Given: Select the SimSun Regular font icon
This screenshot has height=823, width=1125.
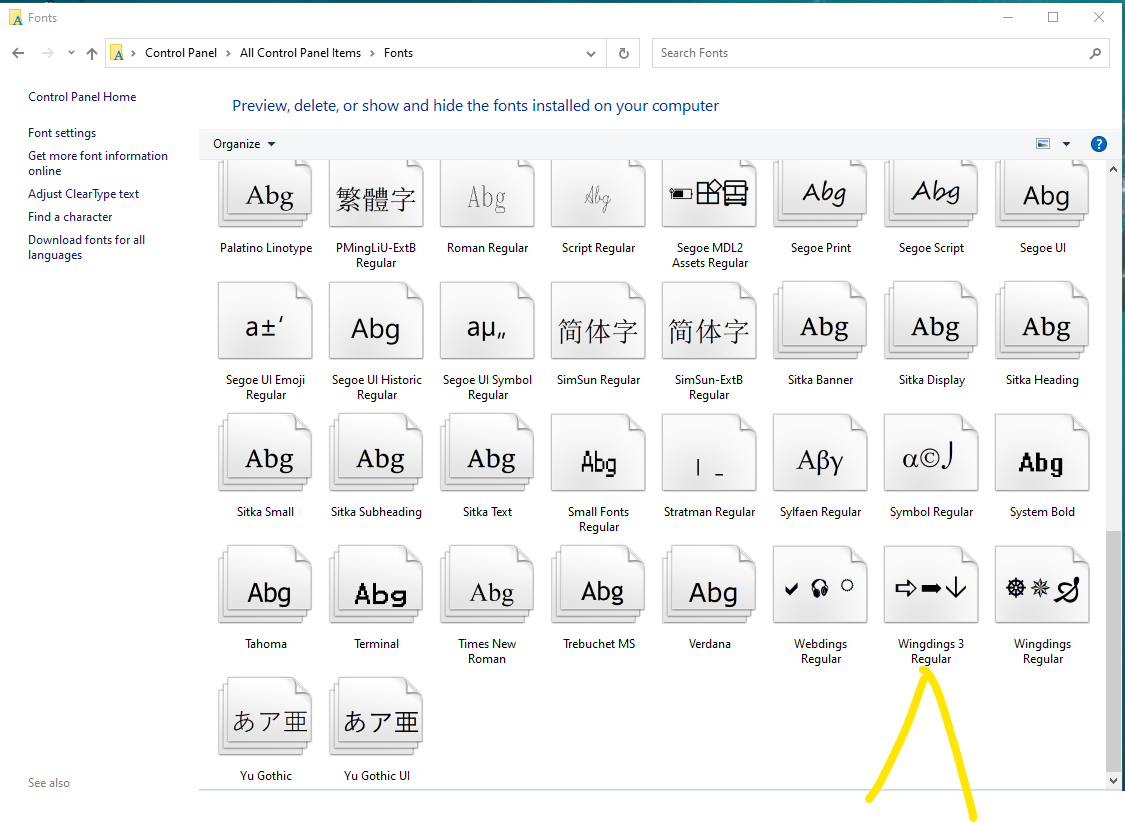Looking at the screenshot, I should [x=598, y=321].
